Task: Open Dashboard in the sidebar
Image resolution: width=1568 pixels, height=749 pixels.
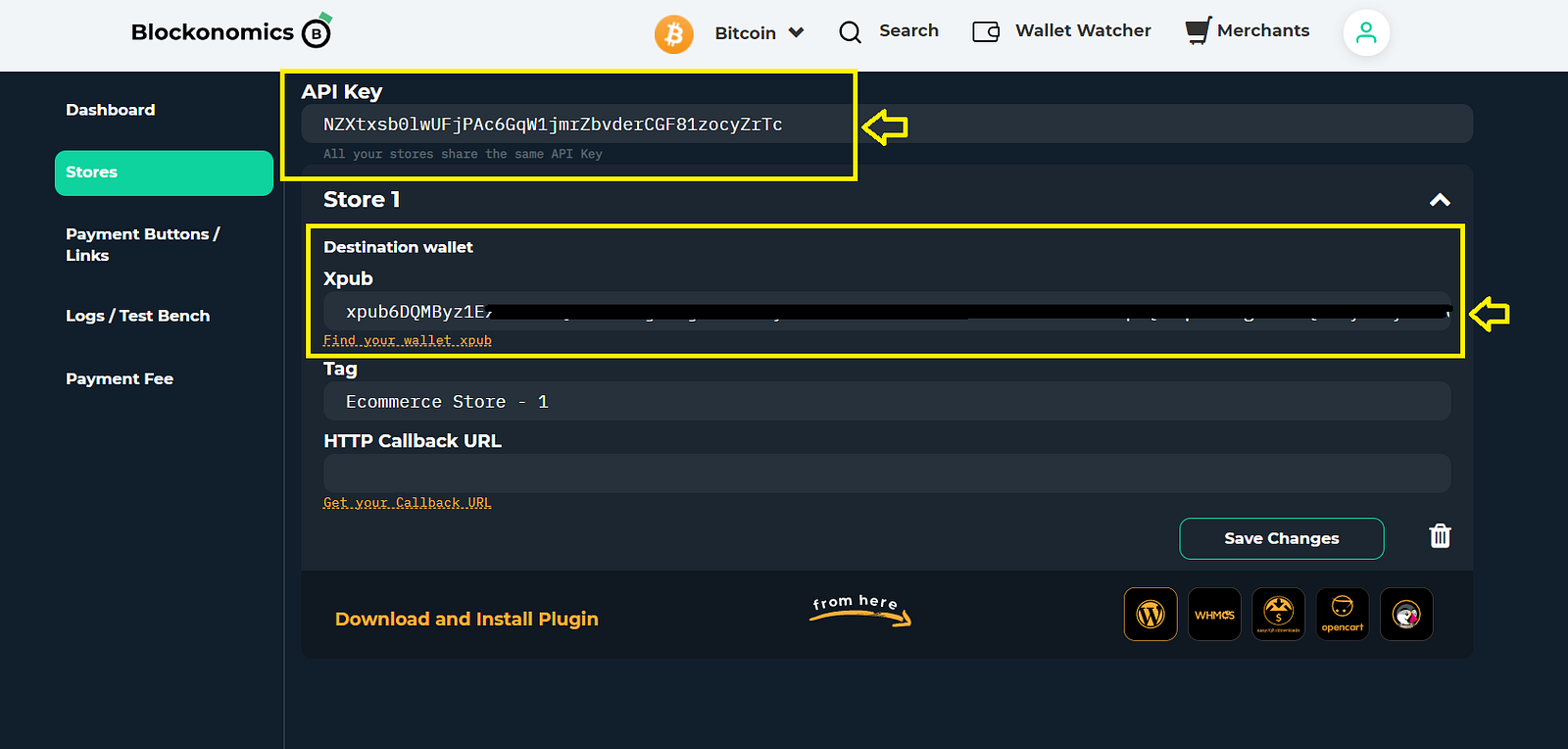Action: coord(111,110)
